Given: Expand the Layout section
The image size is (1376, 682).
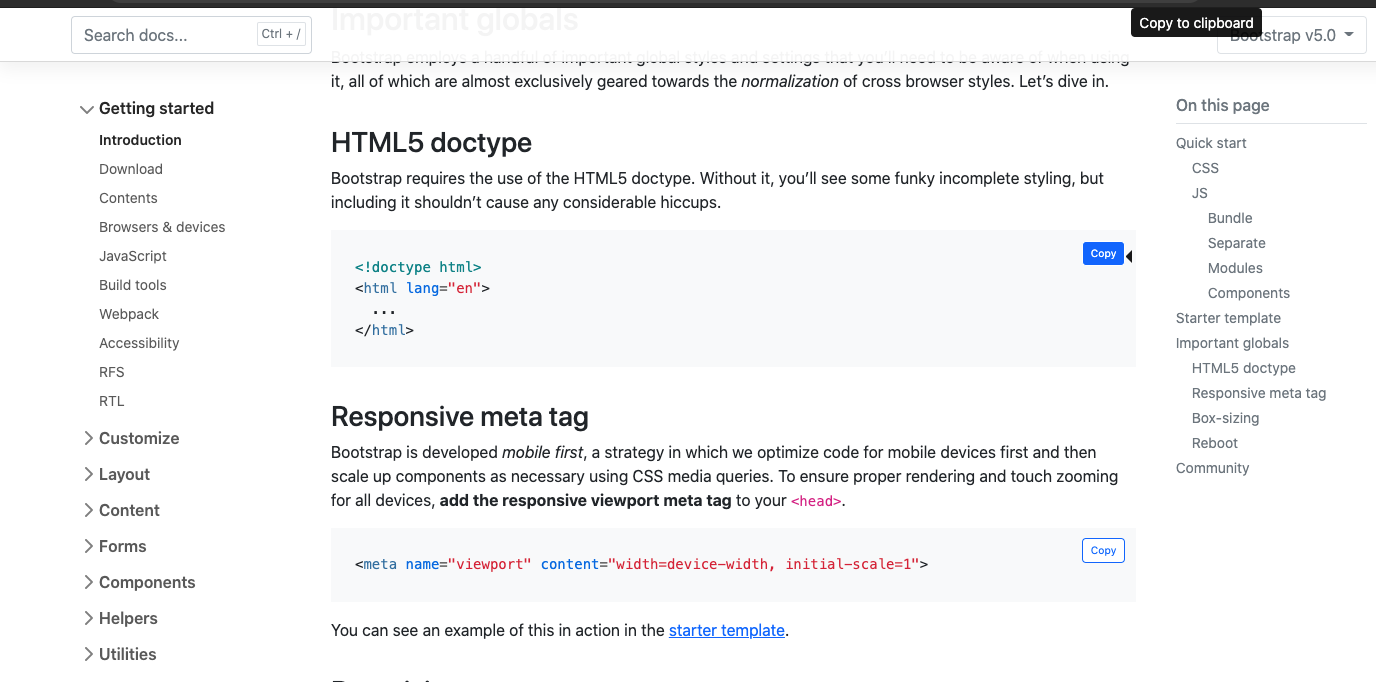Looking at the screenshot, I should [x=115, y=474].
